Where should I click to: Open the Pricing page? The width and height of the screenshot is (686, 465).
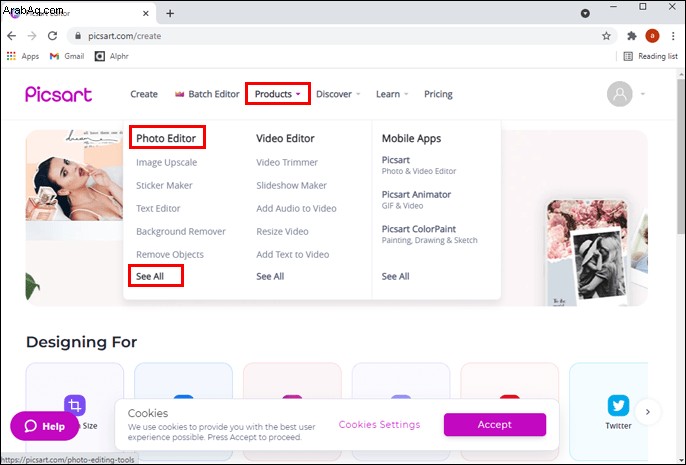click(438, 94)
